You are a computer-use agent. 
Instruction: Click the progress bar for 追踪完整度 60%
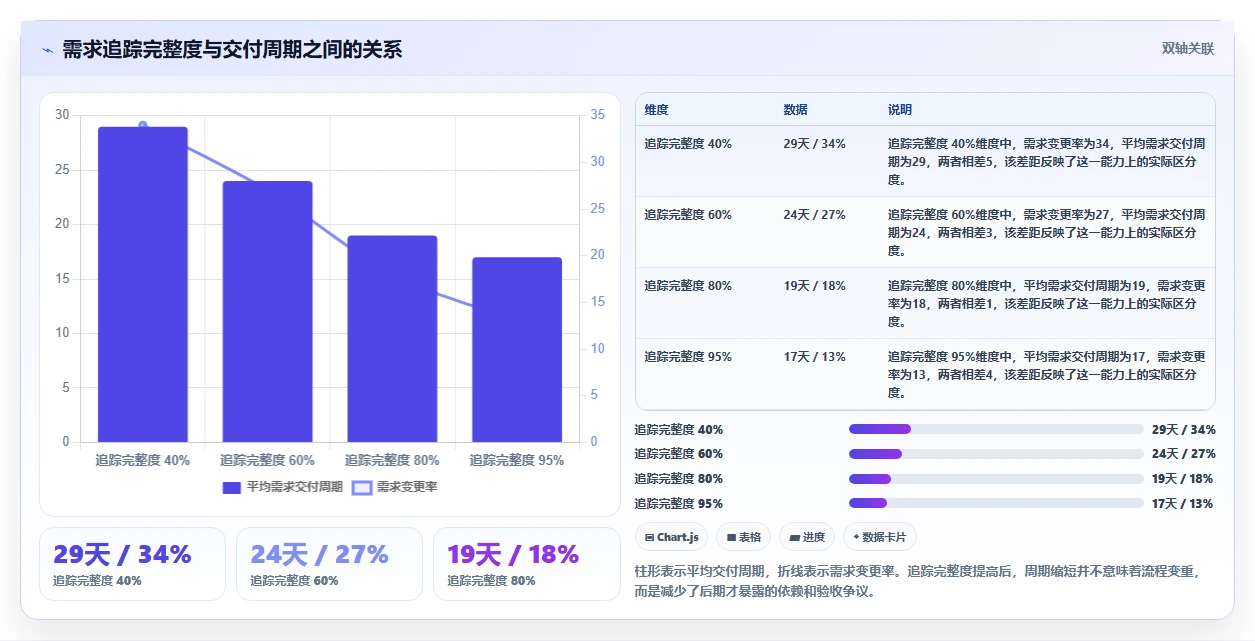pos(996,454)
